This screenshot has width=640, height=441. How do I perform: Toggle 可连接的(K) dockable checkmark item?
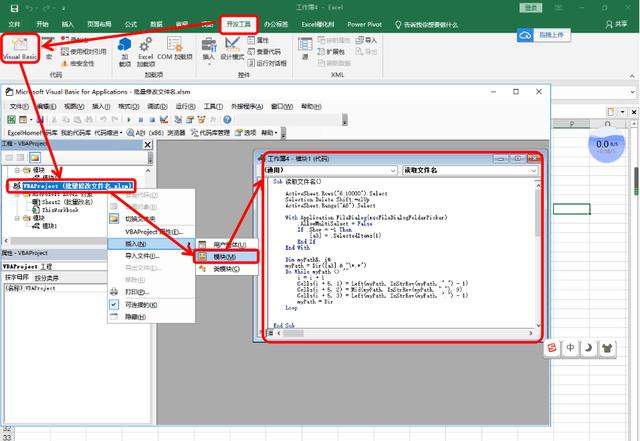pos(151,305)
